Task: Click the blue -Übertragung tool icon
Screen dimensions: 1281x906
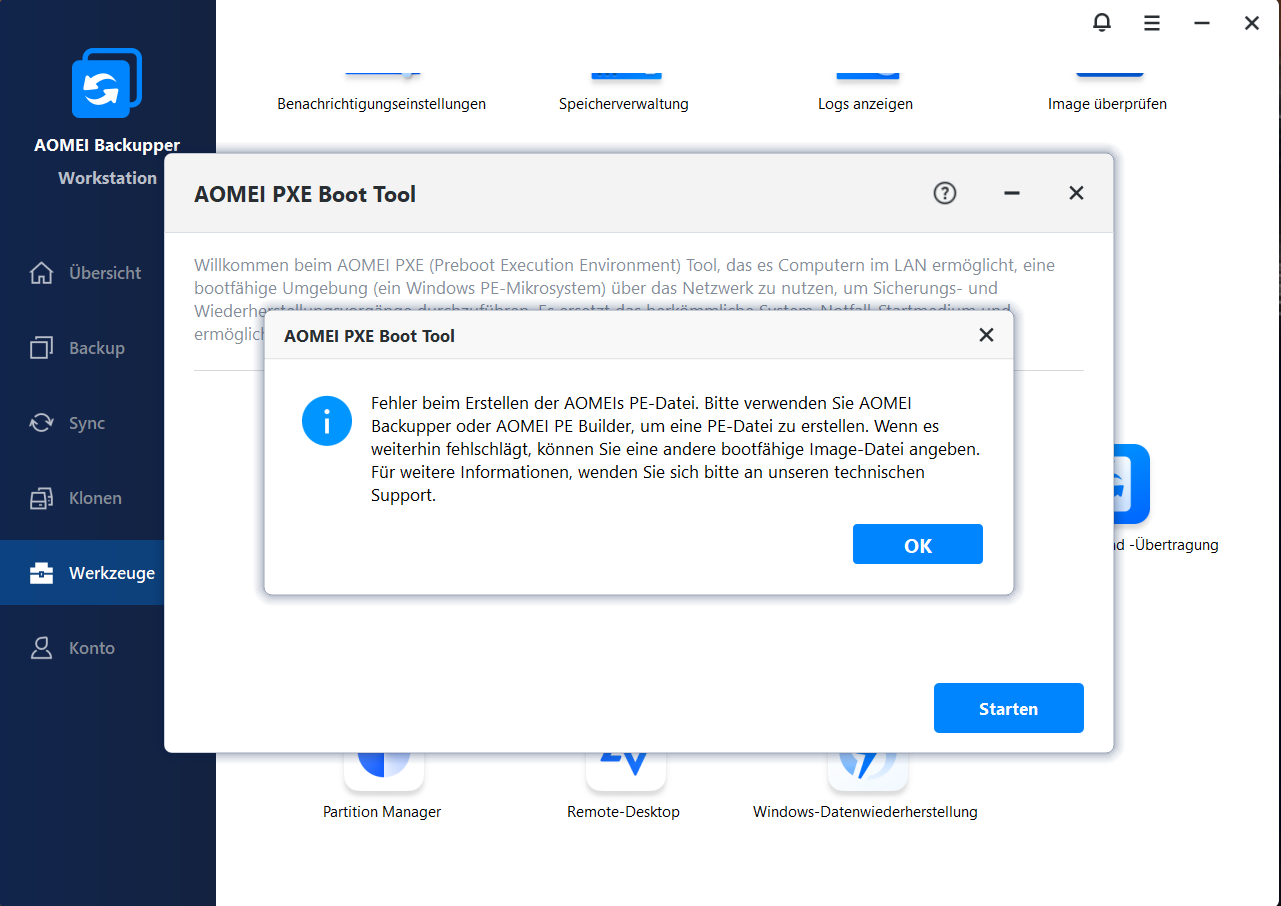Action: click(x=1132, y=484)
